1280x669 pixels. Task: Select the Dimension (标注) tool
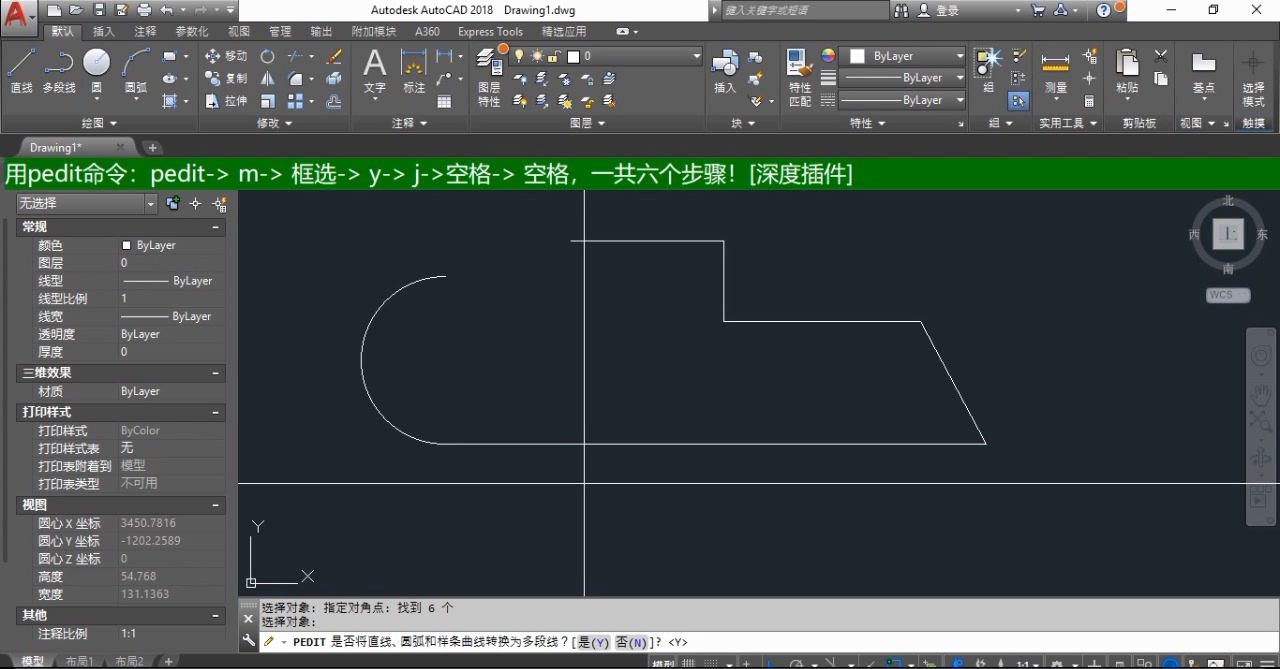pyautogui.click(x=414, y=71)
